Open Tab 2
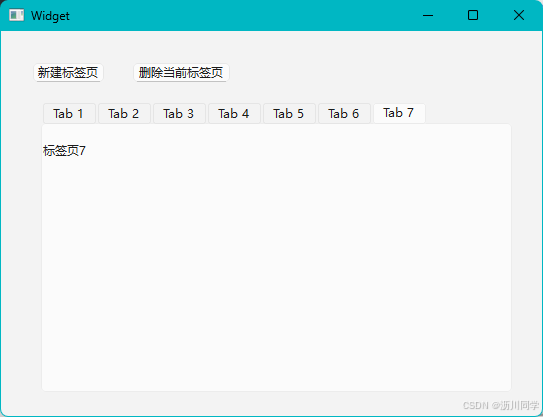 coord(124,114)
